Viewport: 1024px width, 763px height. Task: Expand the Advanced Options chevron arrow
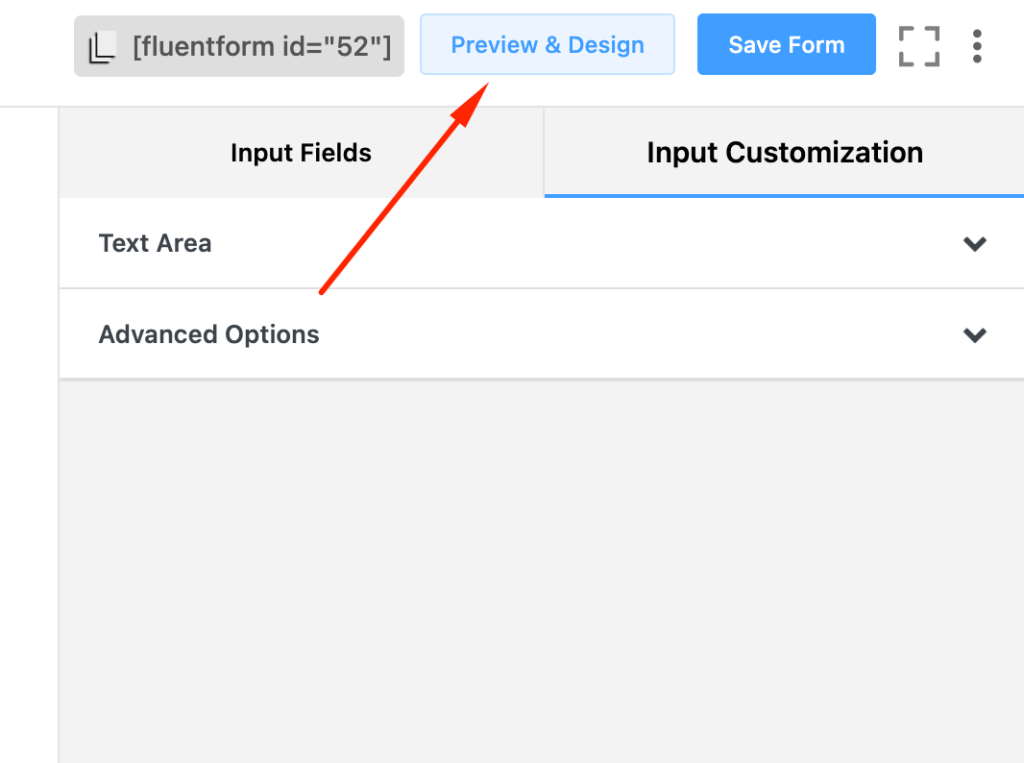tap(974, 335)
